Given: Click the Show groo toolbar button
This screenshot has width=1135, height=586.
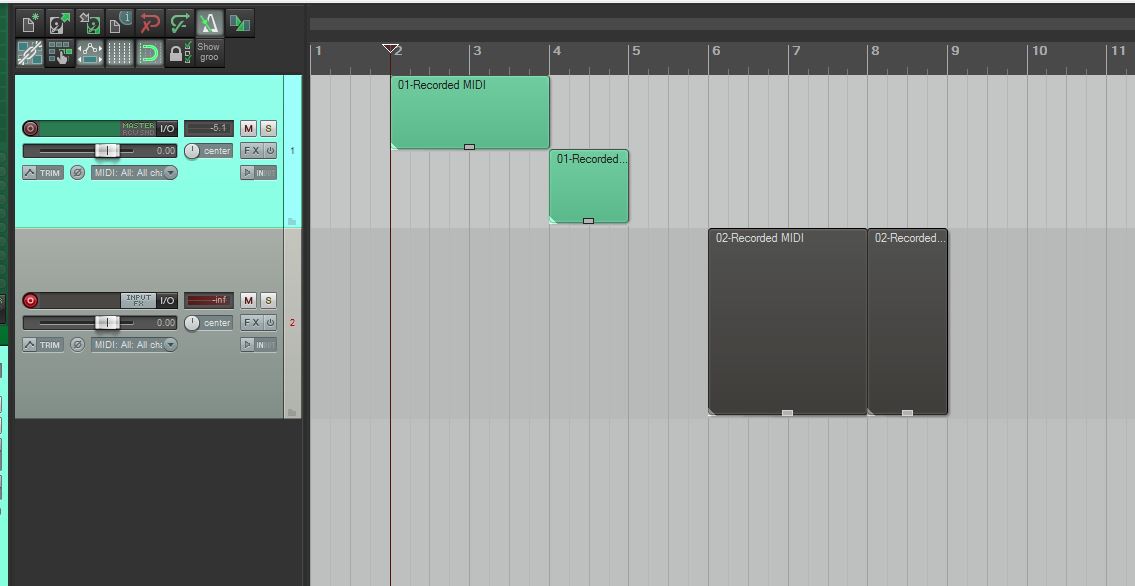Looking at the screenshot, I should (x=209, y=52).
